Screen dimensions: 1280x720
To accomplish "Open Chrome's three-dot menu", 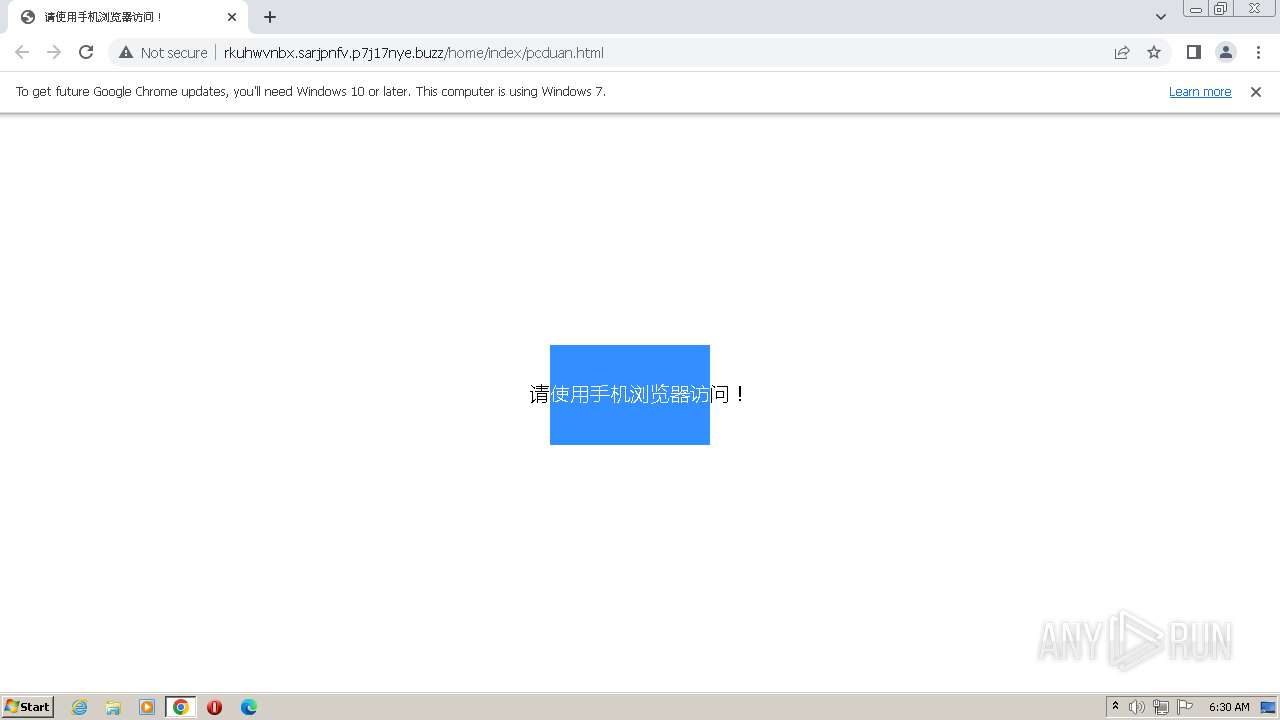I will 1258,52.
